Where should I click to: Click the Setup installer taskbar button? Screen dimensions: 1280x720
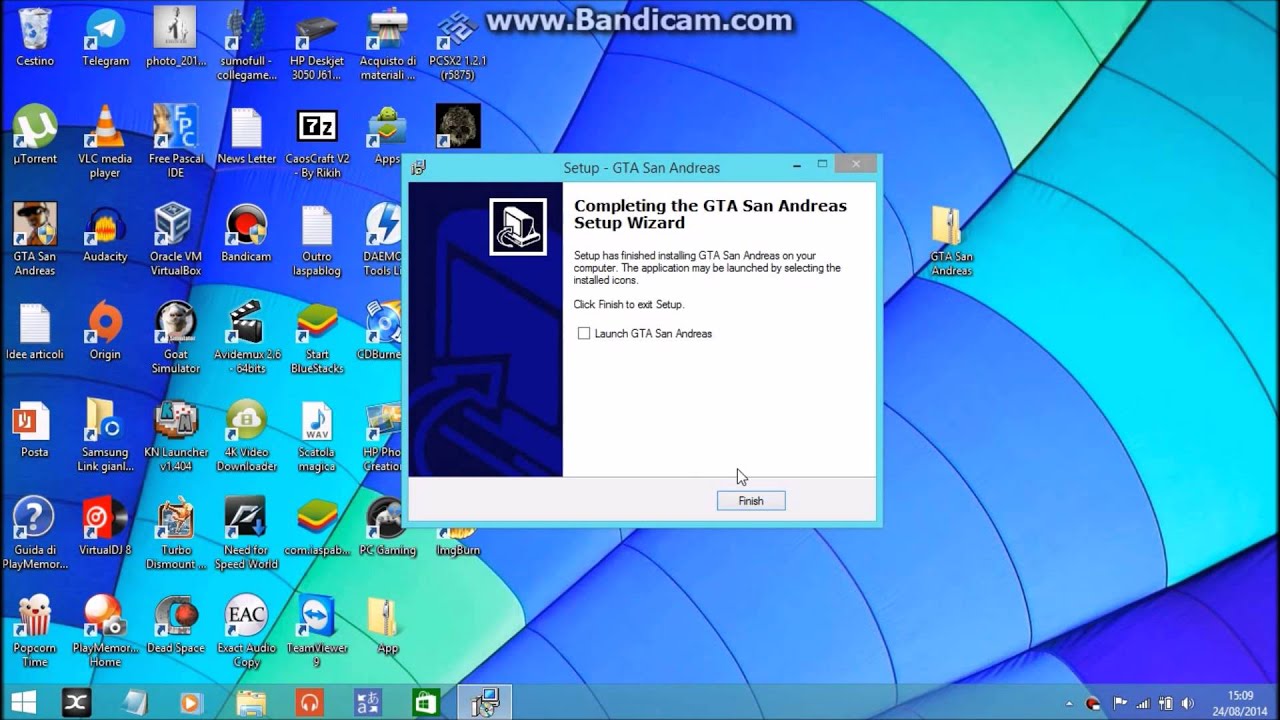point(485,702)
